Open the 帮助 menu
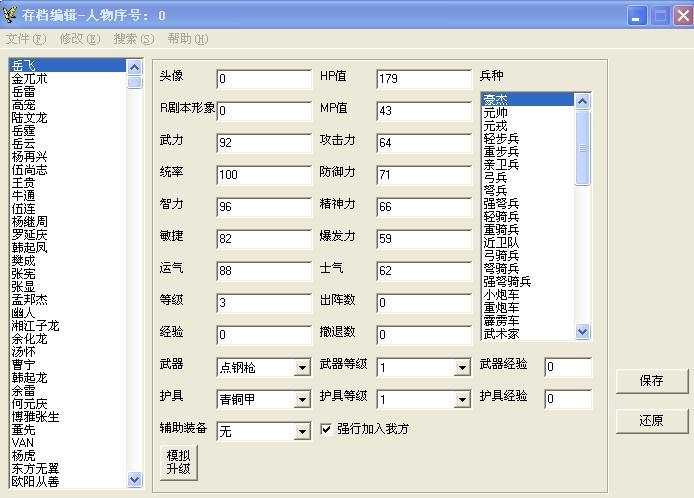The height and width of the screenshot is (498, 694). pyautogui.click(x=188, y=39)
